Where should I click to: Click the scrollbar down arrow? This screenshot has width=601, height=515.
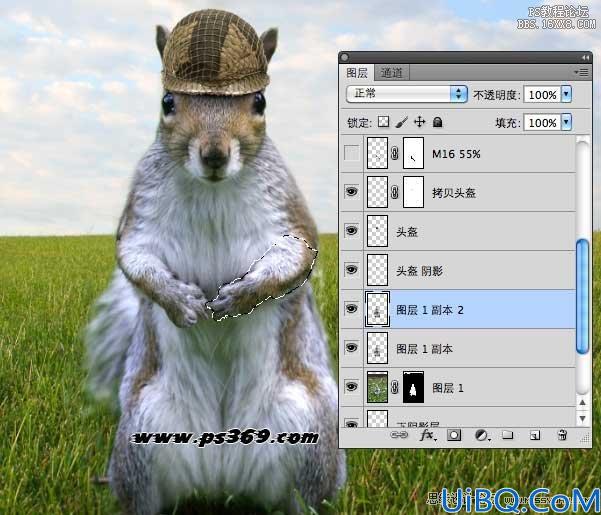point(582,418)
